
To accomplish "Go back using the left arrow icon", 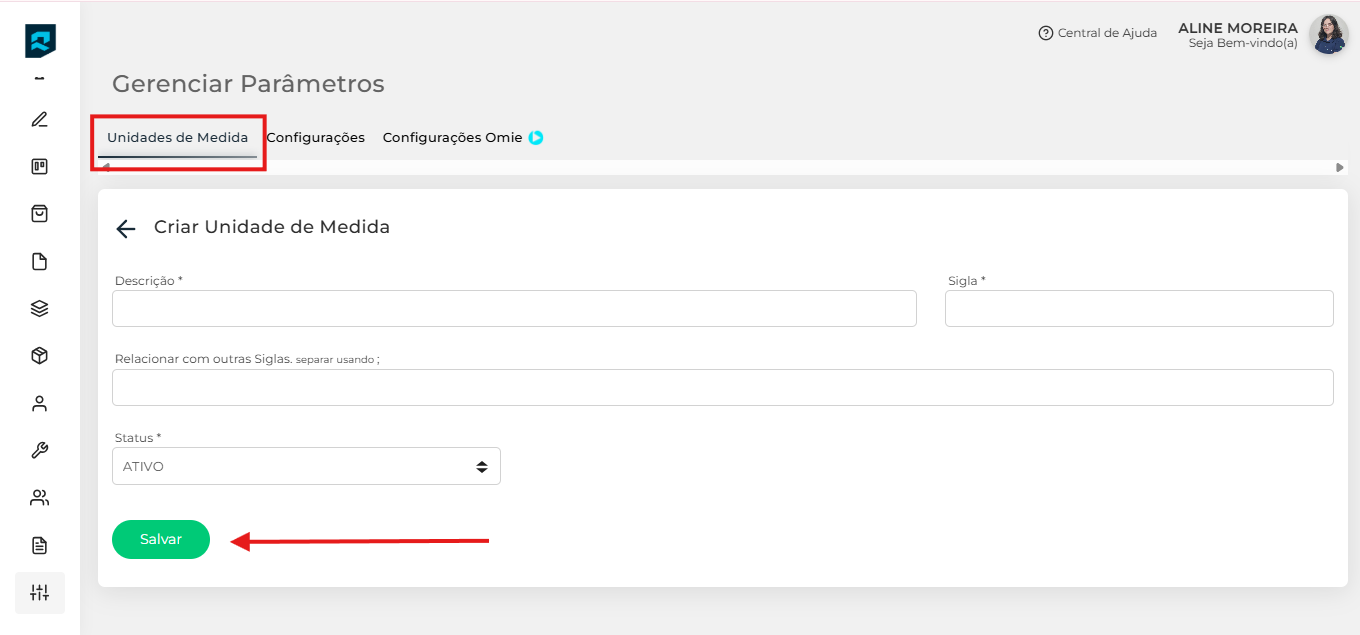I will pyautogui.click(x=125, y=229).
